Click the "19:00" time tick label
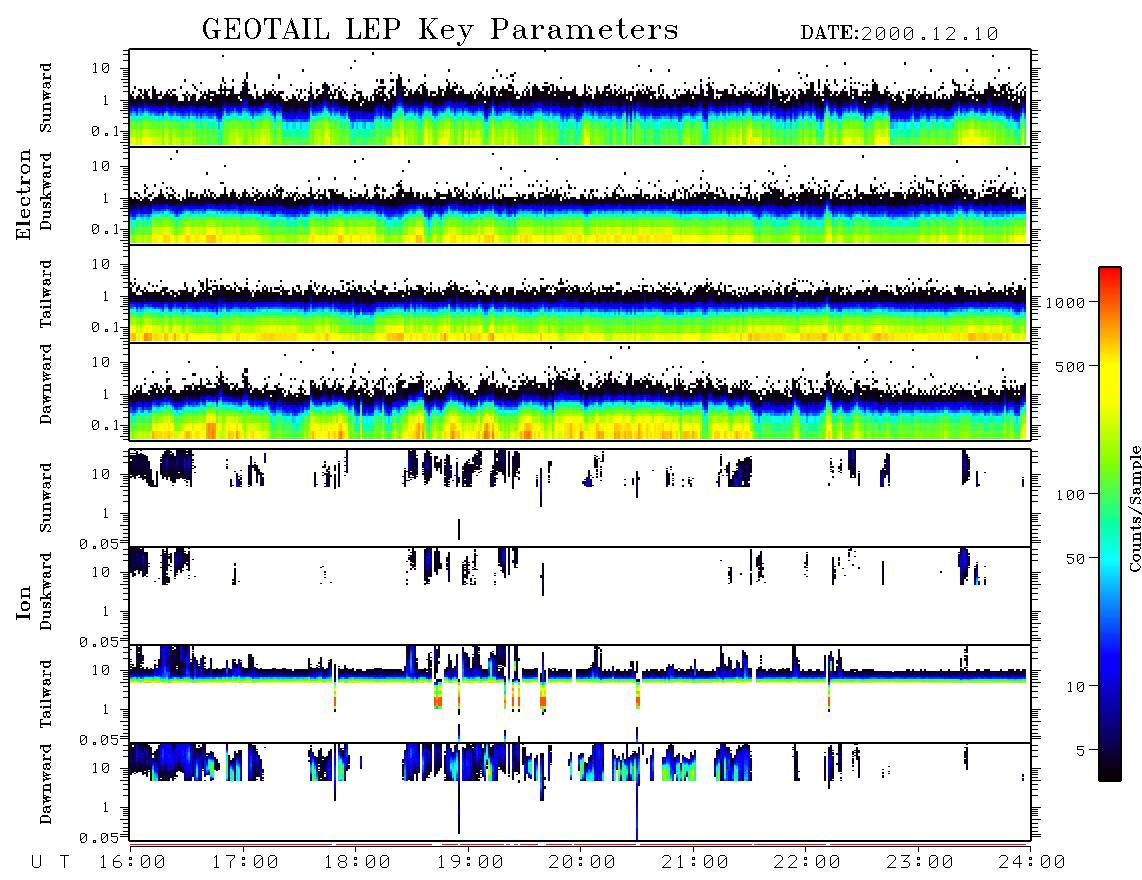 tap(470, 863)
